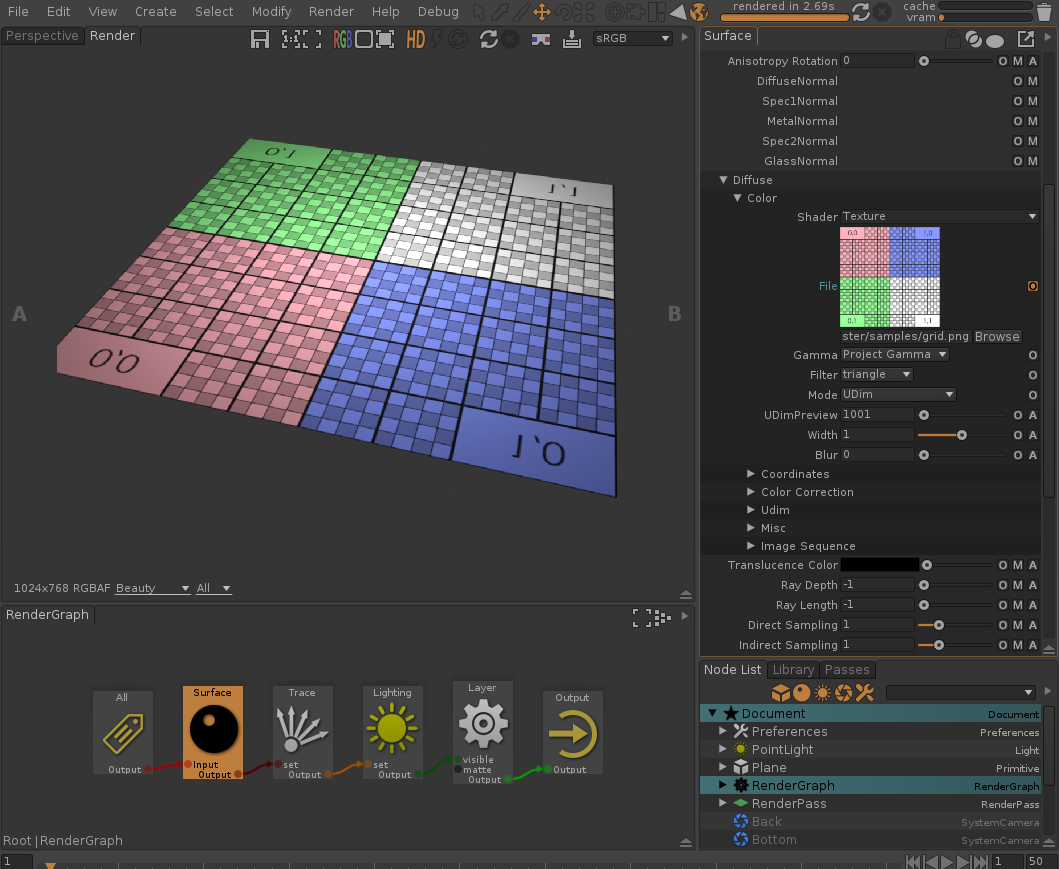Click the HD render quality icon
The image size is (1059, 869).
tap(415, 39)
